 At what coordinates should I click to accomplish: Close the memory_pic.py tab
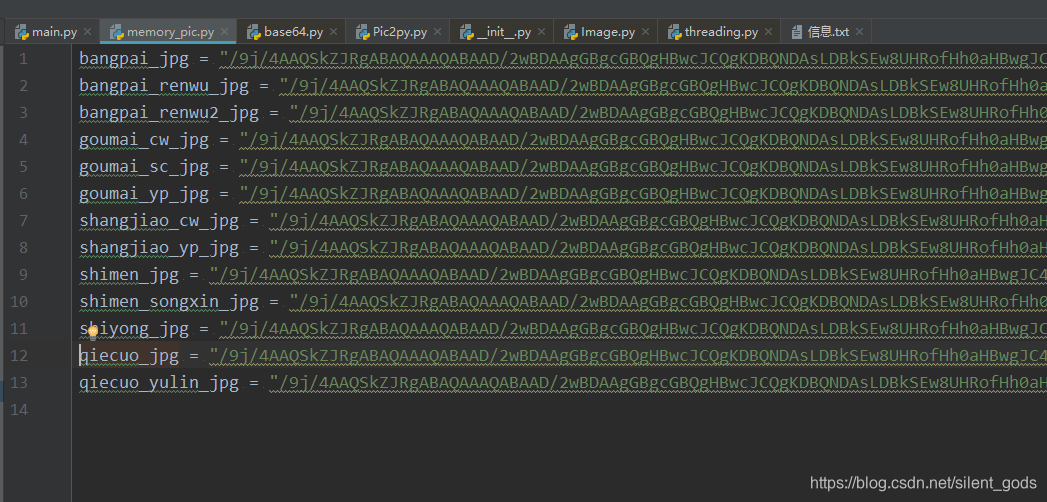click(x=224, y=31)
